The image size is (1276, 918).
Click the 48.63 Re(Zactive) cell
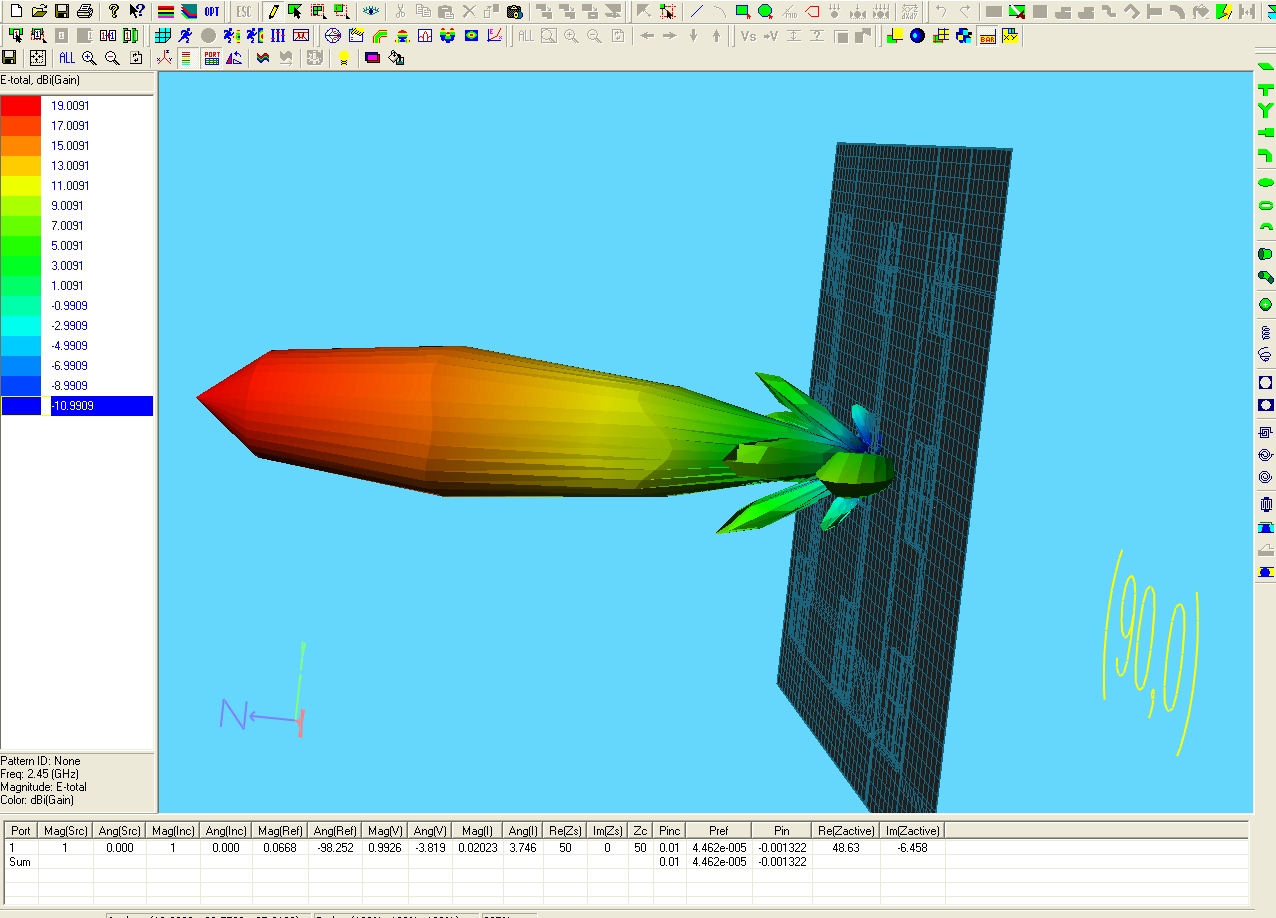(846, 847)
